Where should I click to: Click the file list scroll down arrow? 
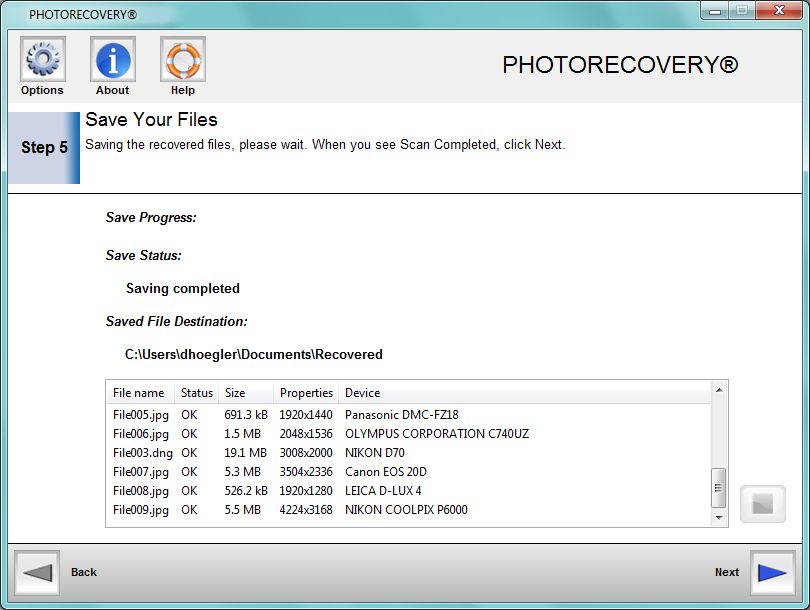click(719, 518)
